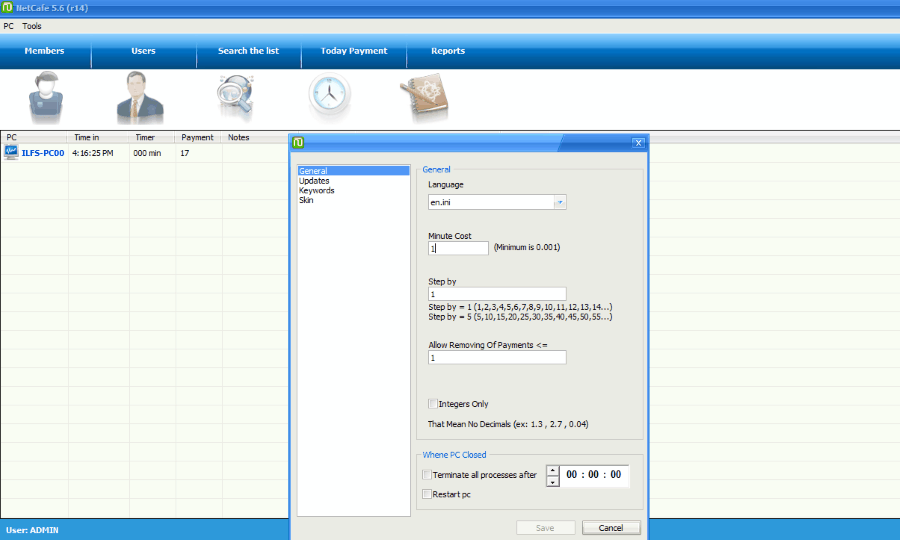
Task: Open the PC menu
Action: click(9, 26)
